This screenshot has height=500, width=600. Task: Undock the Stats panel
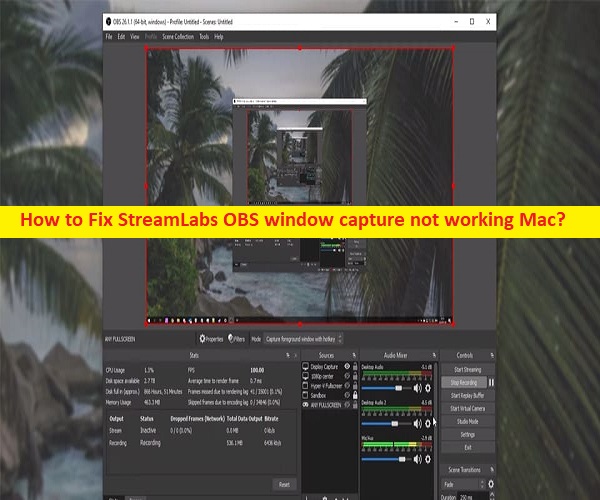coord(288,355)
